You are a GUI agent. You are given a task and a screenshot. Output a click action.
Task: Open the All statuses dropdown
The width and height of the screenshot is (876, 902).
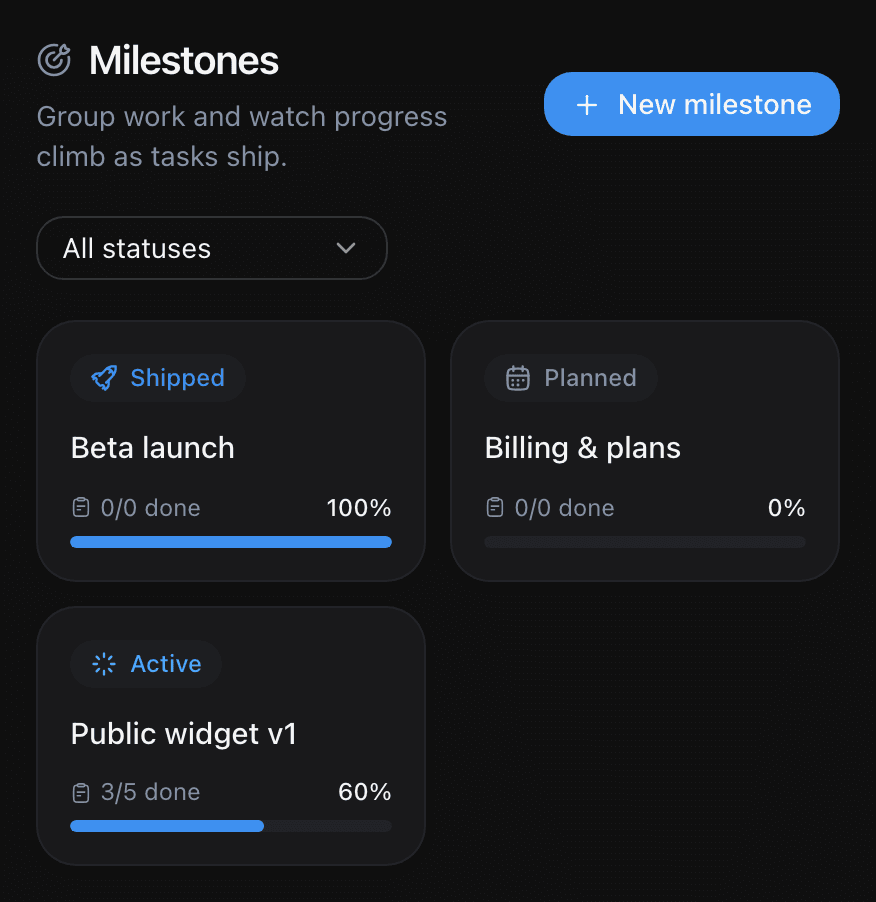pyautogui.click(x=212, y=248)
